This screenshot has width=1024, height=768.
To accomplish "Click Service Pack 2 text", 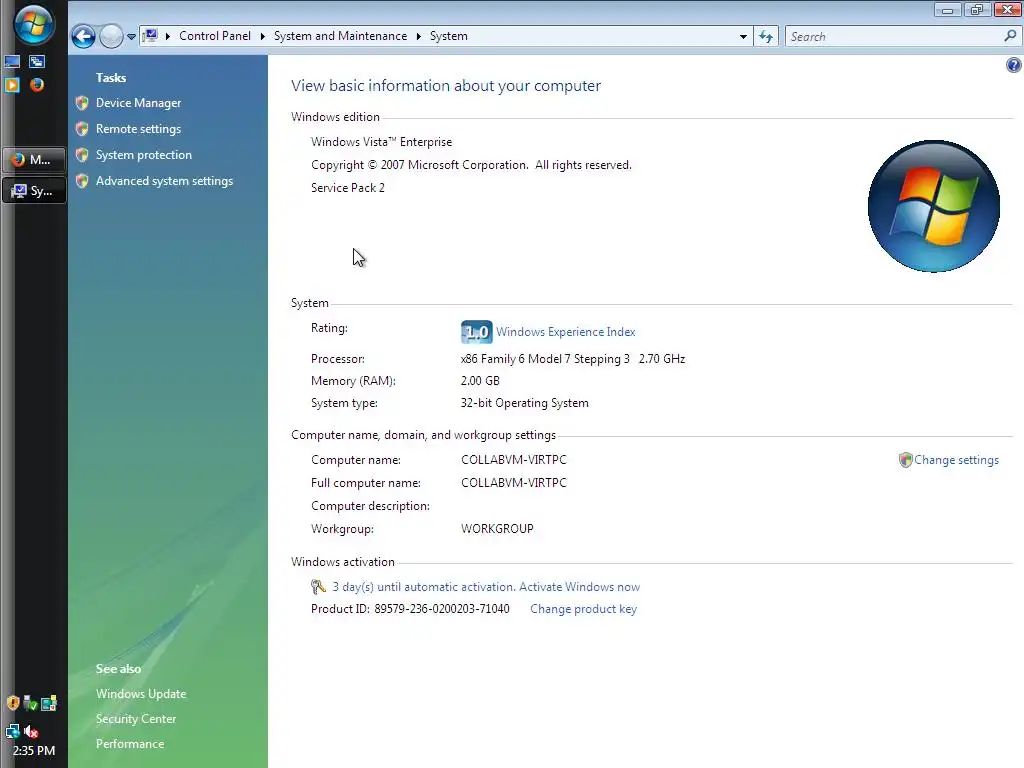I will click(x=347, y=187).
